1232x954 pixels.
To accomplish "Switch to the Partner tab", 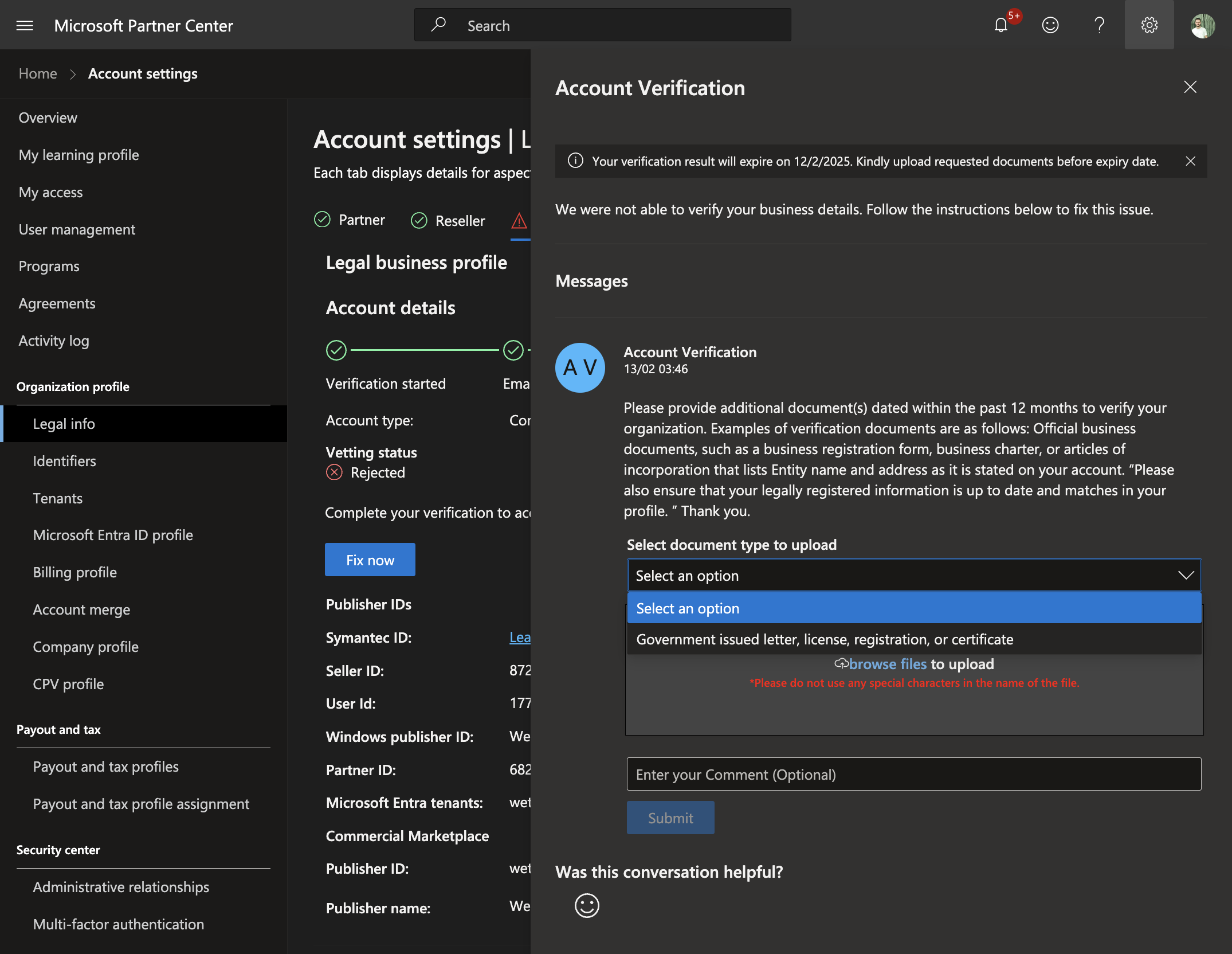I will pyautogui.click(x=350, y=220).
